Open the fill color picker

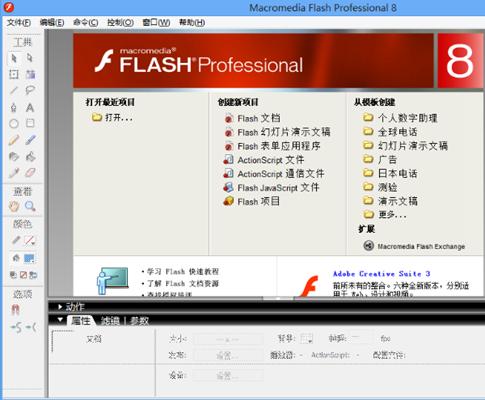(29, 258)
